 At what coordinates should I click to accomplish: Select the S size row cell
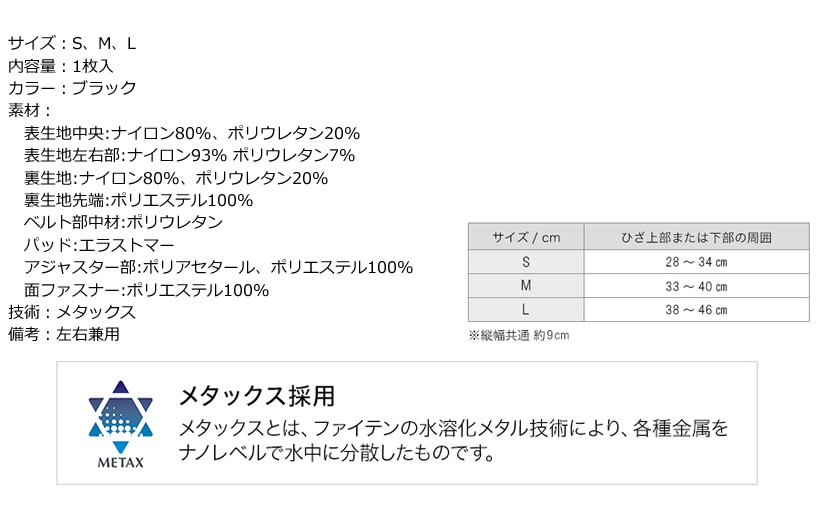pyautogui.click(x=526, y=262)
